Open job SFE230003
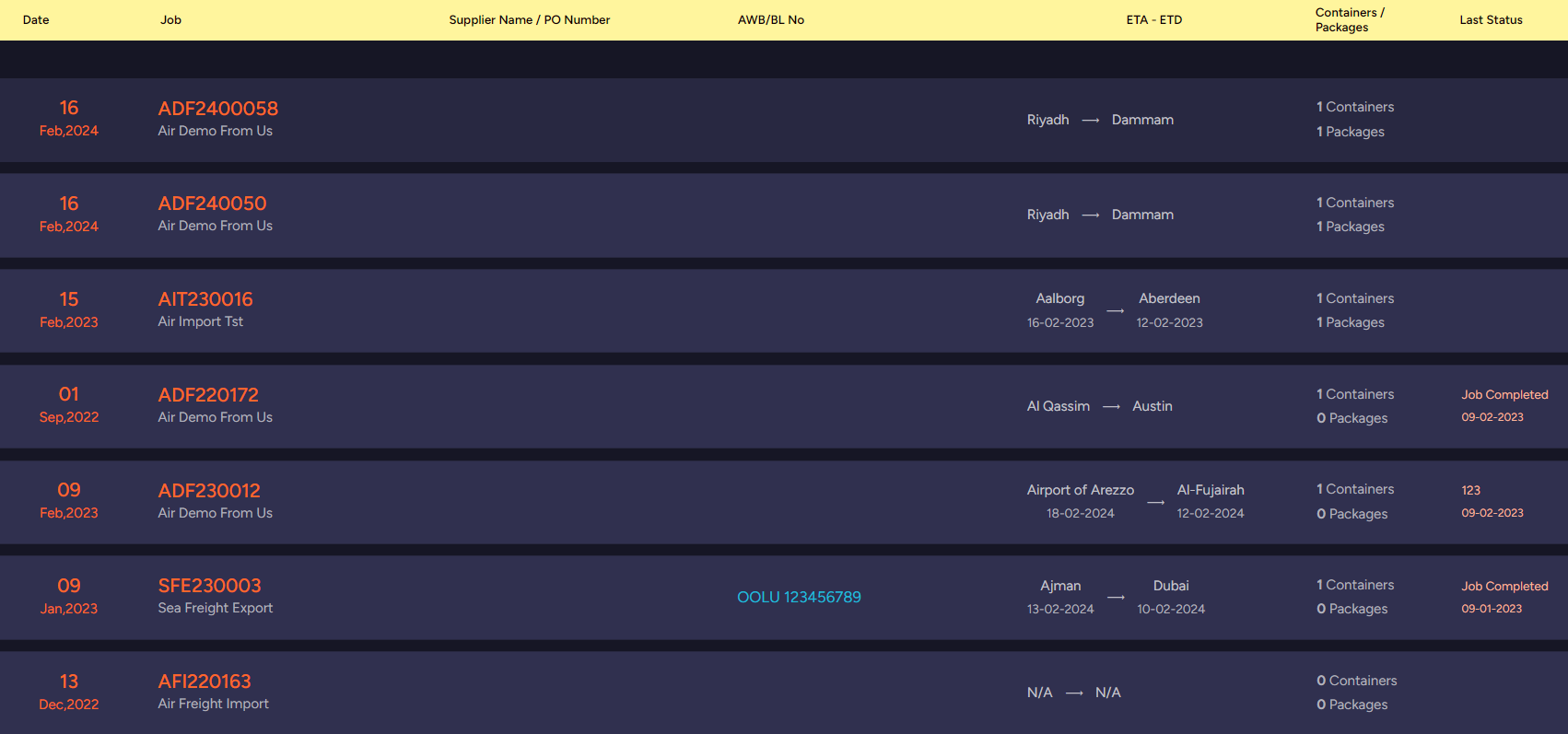Screen dimensions: 1568x734 [209, 586]
